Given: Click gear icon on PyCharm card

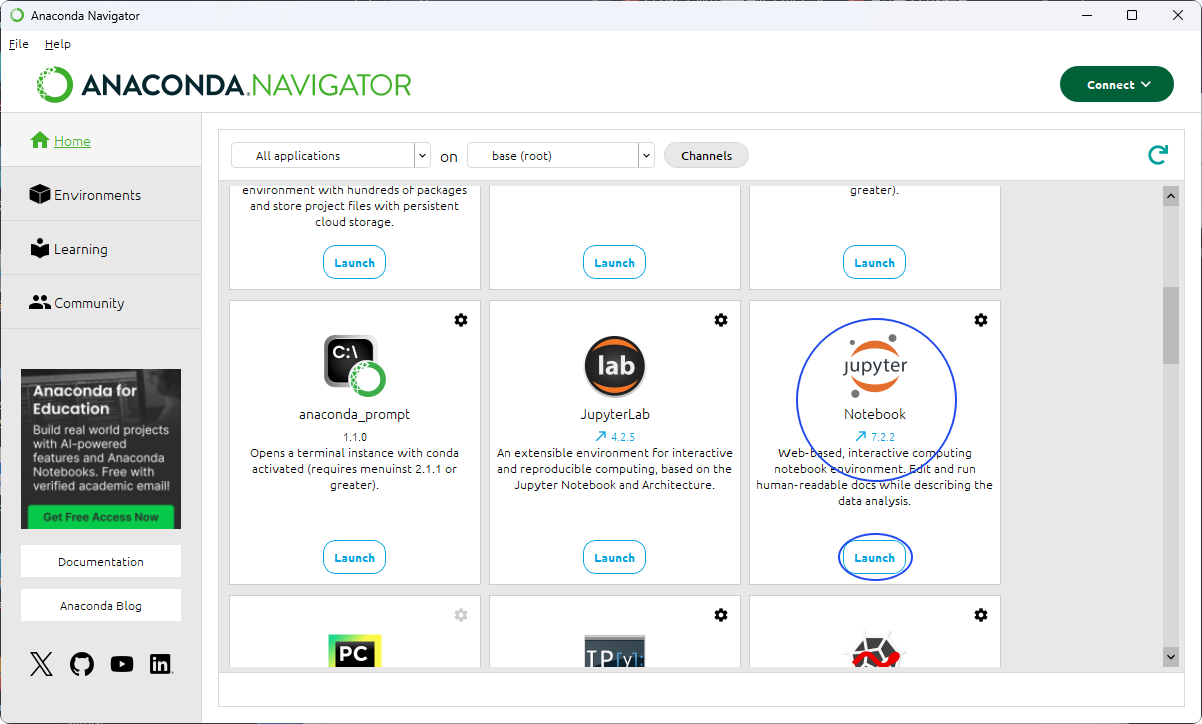Looking at the screenshot, I should [461, 615].
